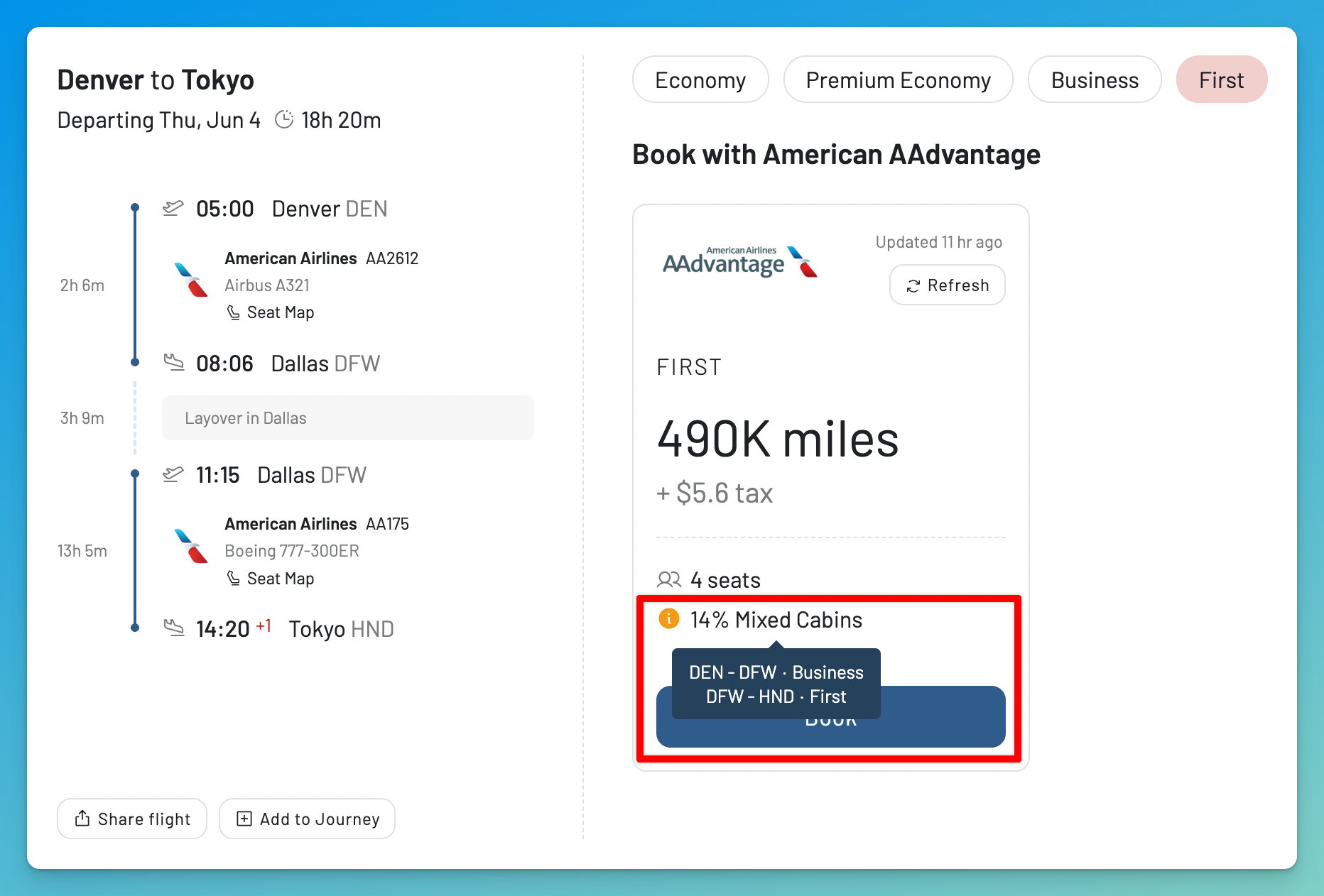
Task: Click the 490K miles price
Action: (x=778, y=439)
